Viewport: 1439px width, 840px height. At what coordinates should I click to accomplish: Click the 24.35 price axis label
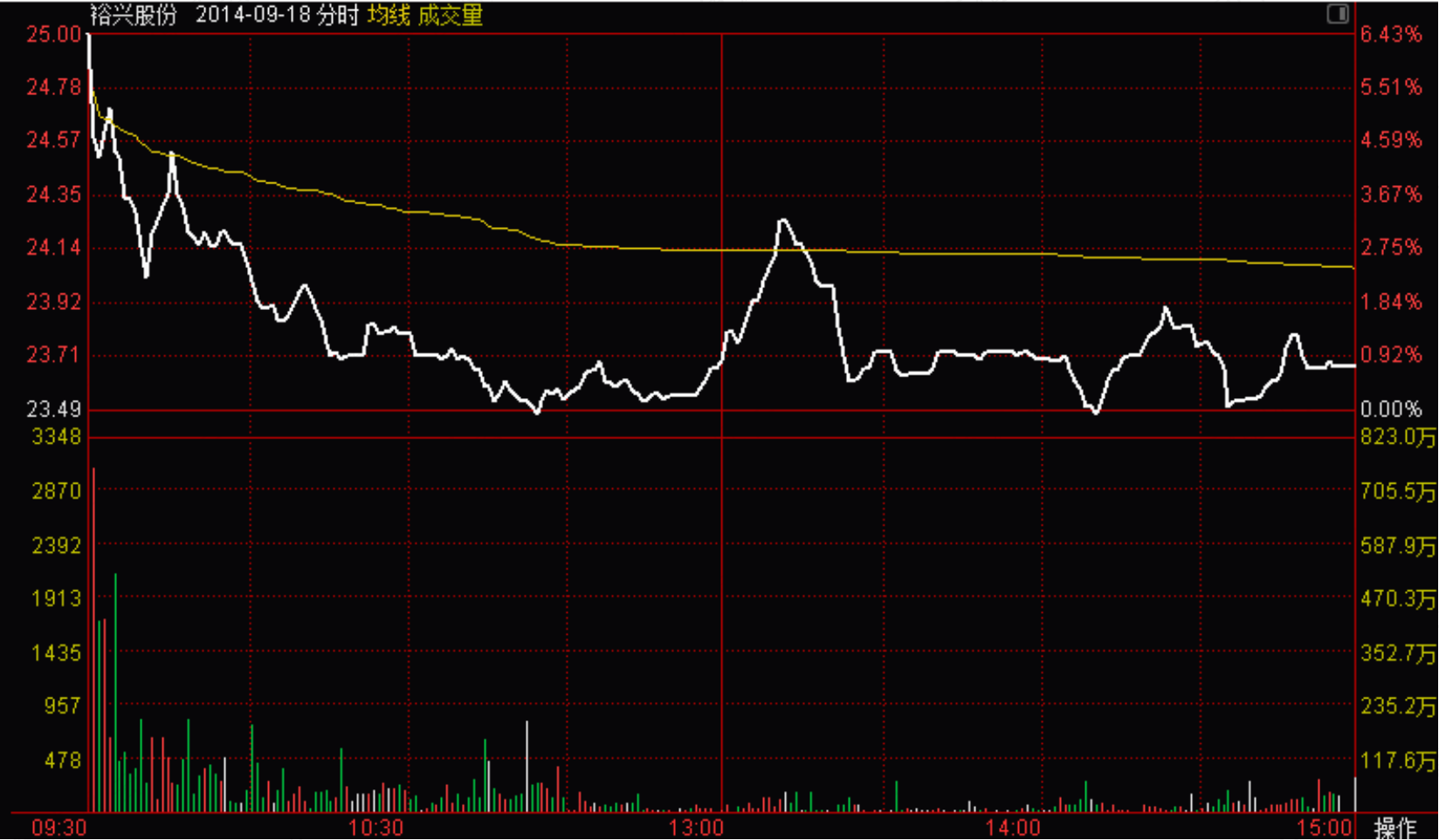pyautogui.click(x=52, y=194)
